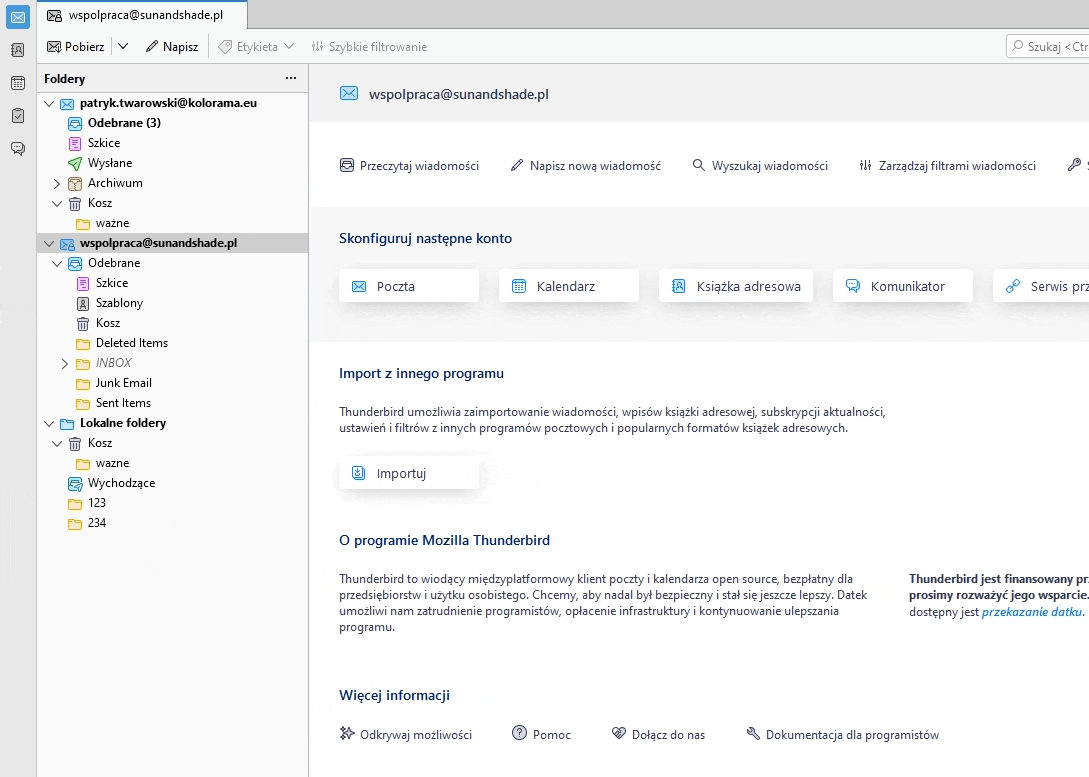1089x777 pixels.
Task: Open the Pobierz dropdown arrow
Action: point(123,46)
